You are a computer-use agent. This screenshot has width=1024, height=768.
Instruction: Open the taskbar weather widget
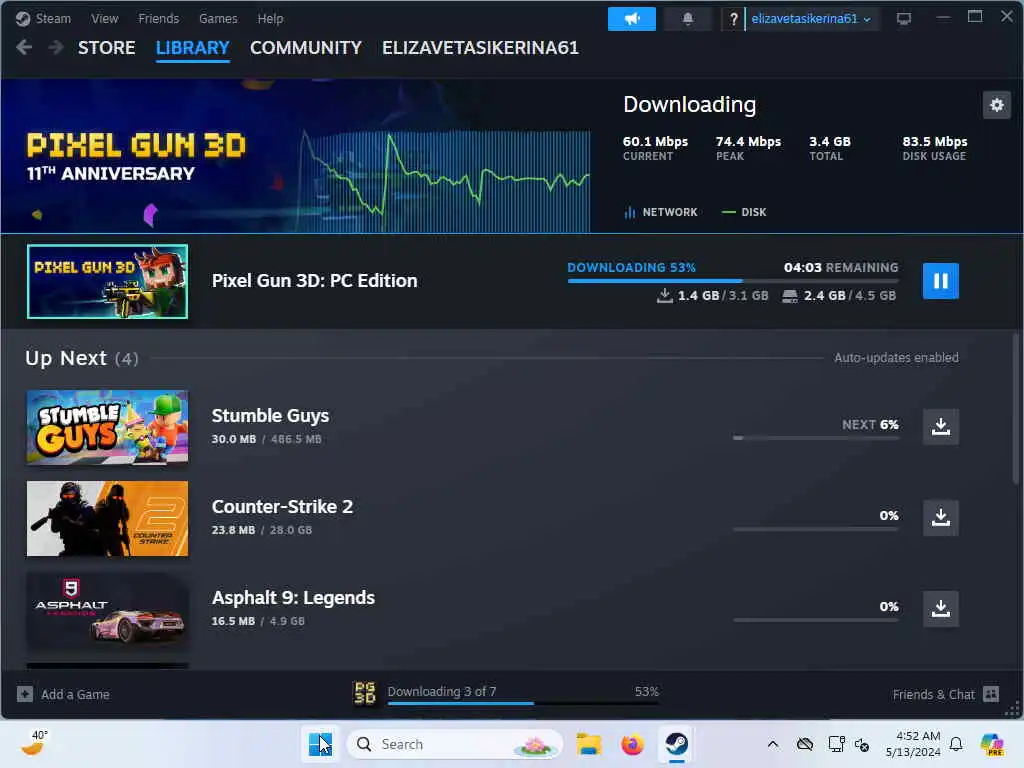[x=36, y=744]
